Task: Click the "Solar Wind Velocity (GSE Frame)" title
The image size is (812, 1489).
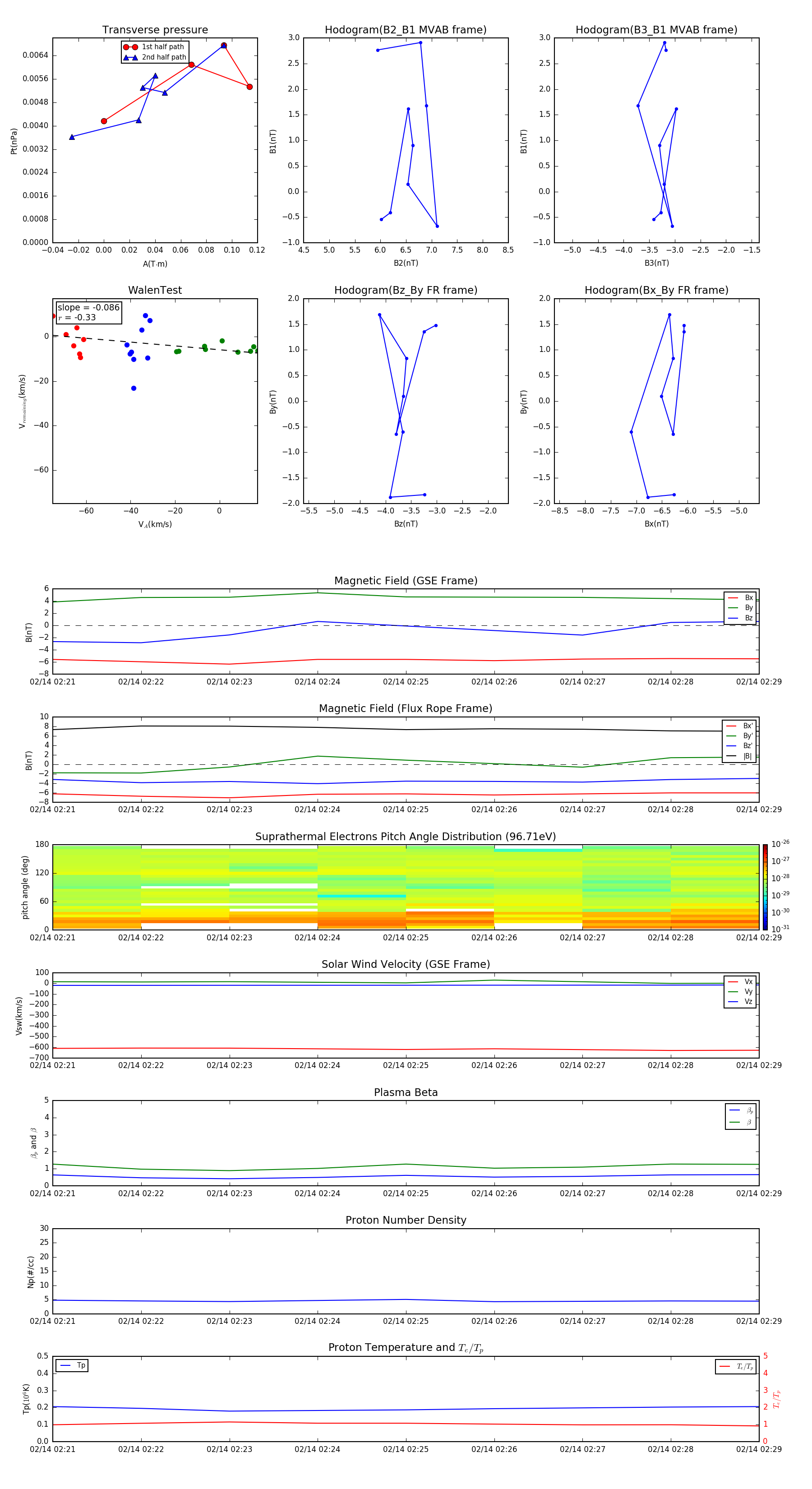Action: click(x=406, y=965)
